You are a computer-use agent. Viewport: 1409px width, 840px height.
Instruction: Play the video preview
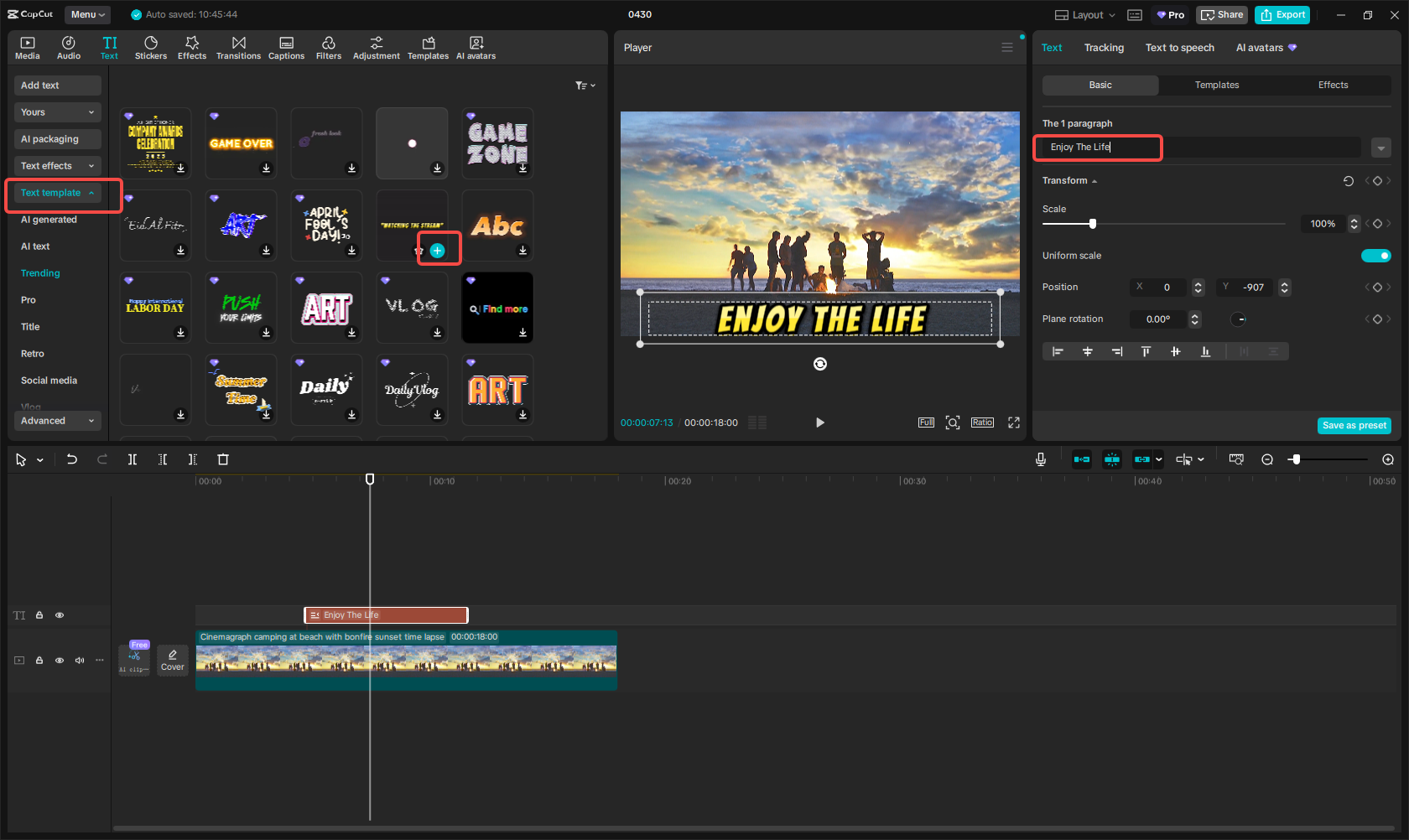819,423
